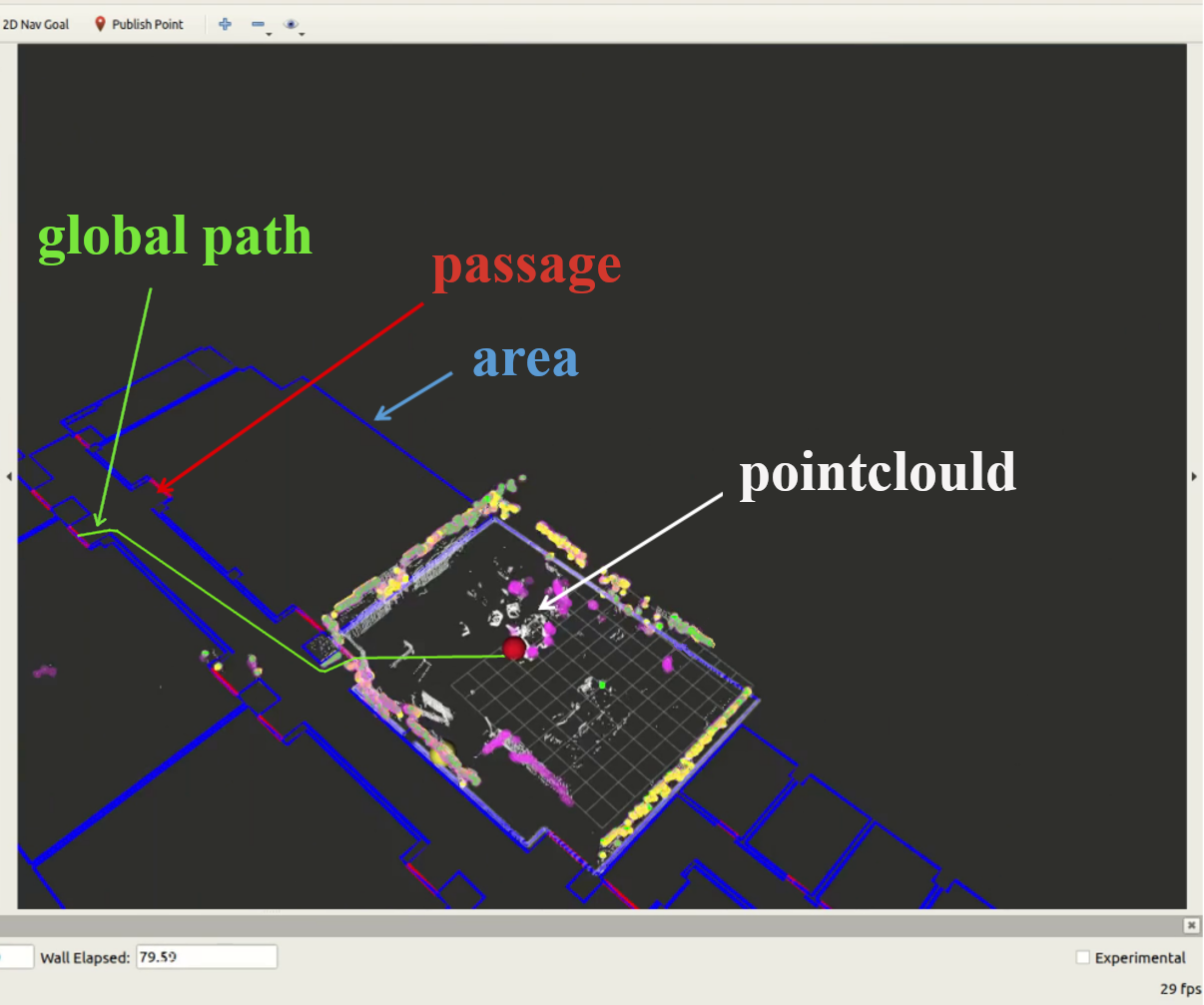Open the eye-icon view options dropdown
The width and height of the screenshot is (1204, 1005).
pyautogui.click(x=294, y=25)
